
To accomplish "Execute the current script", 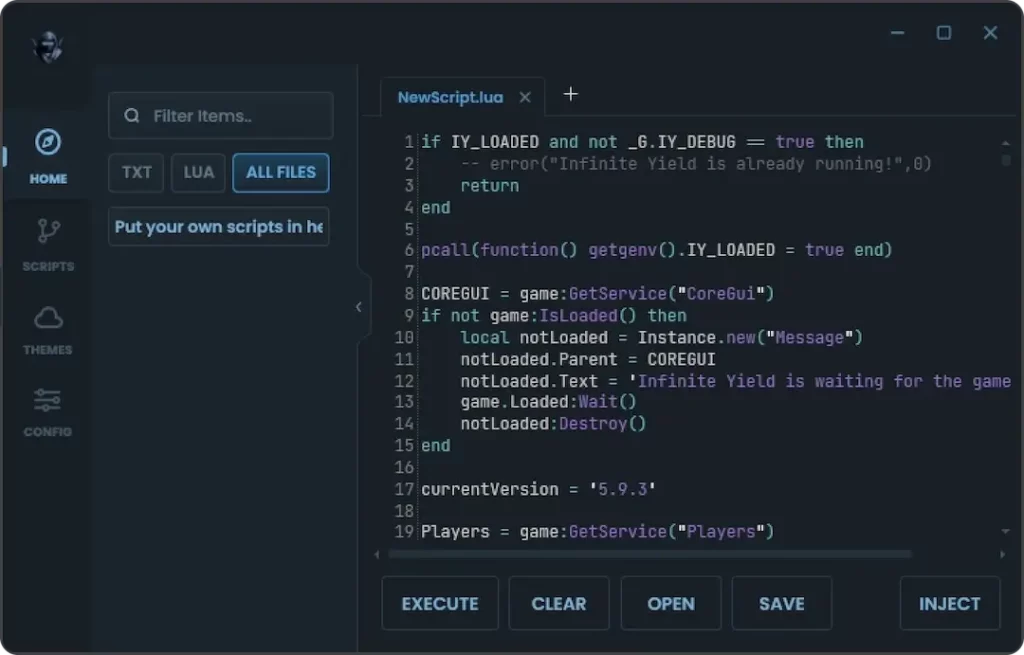I will pyautogui.click(x=440, y=603).
